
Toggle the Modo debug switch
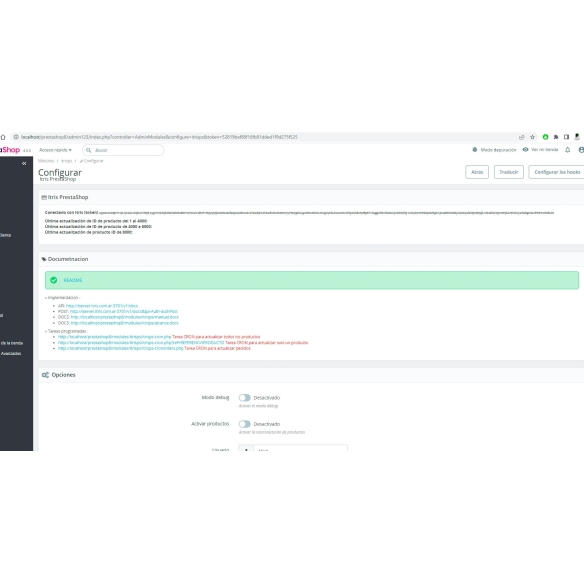pyautogui.click(x=245, y=398)
